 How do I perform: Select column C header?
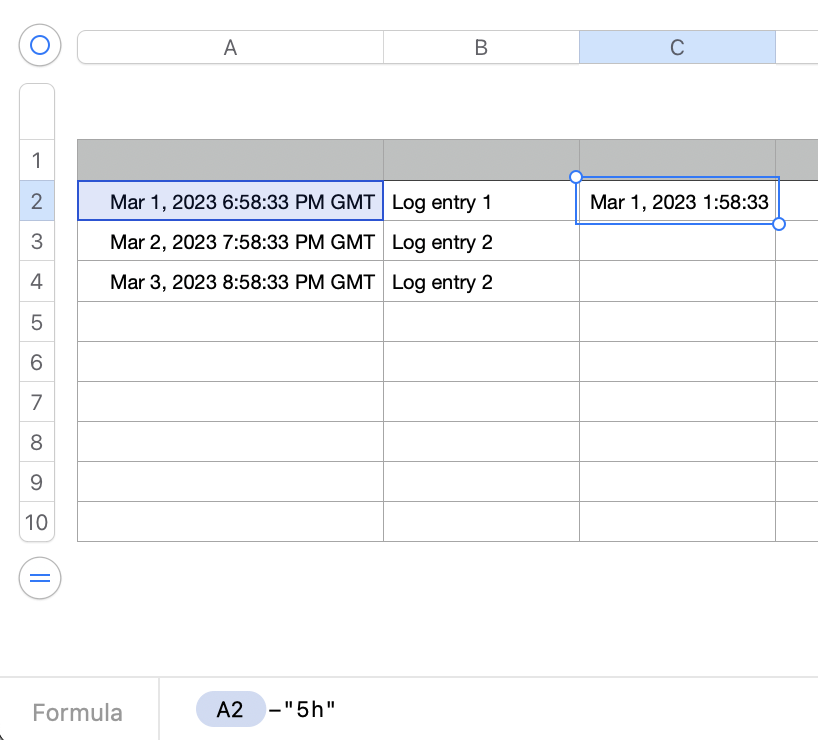point(677,47)
